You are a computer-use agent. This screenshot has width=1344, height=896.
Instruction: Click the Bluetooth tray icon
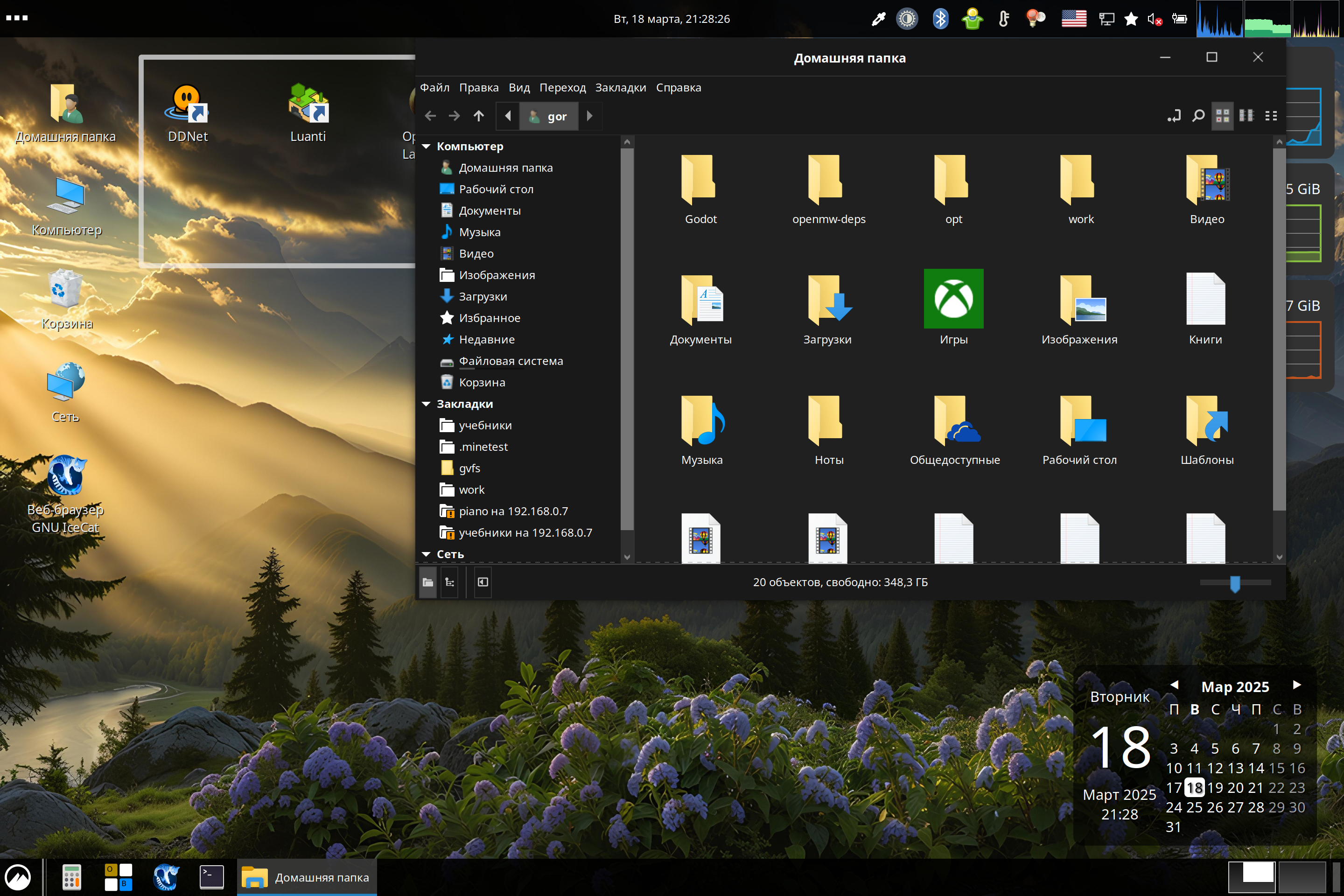(940, 19)
